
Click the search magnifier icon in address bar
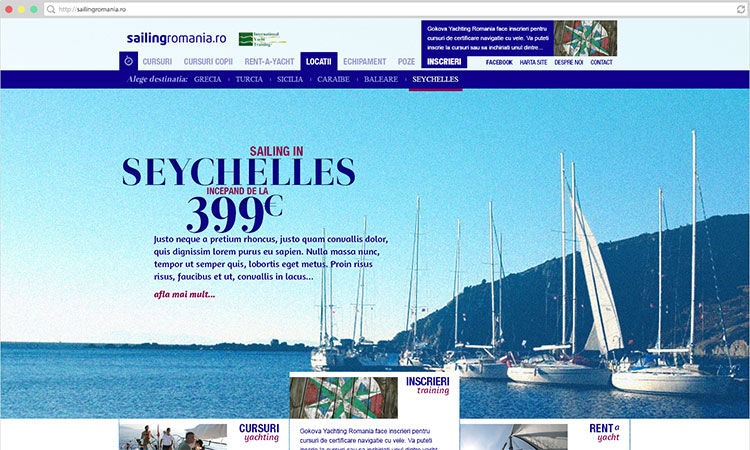51,10
